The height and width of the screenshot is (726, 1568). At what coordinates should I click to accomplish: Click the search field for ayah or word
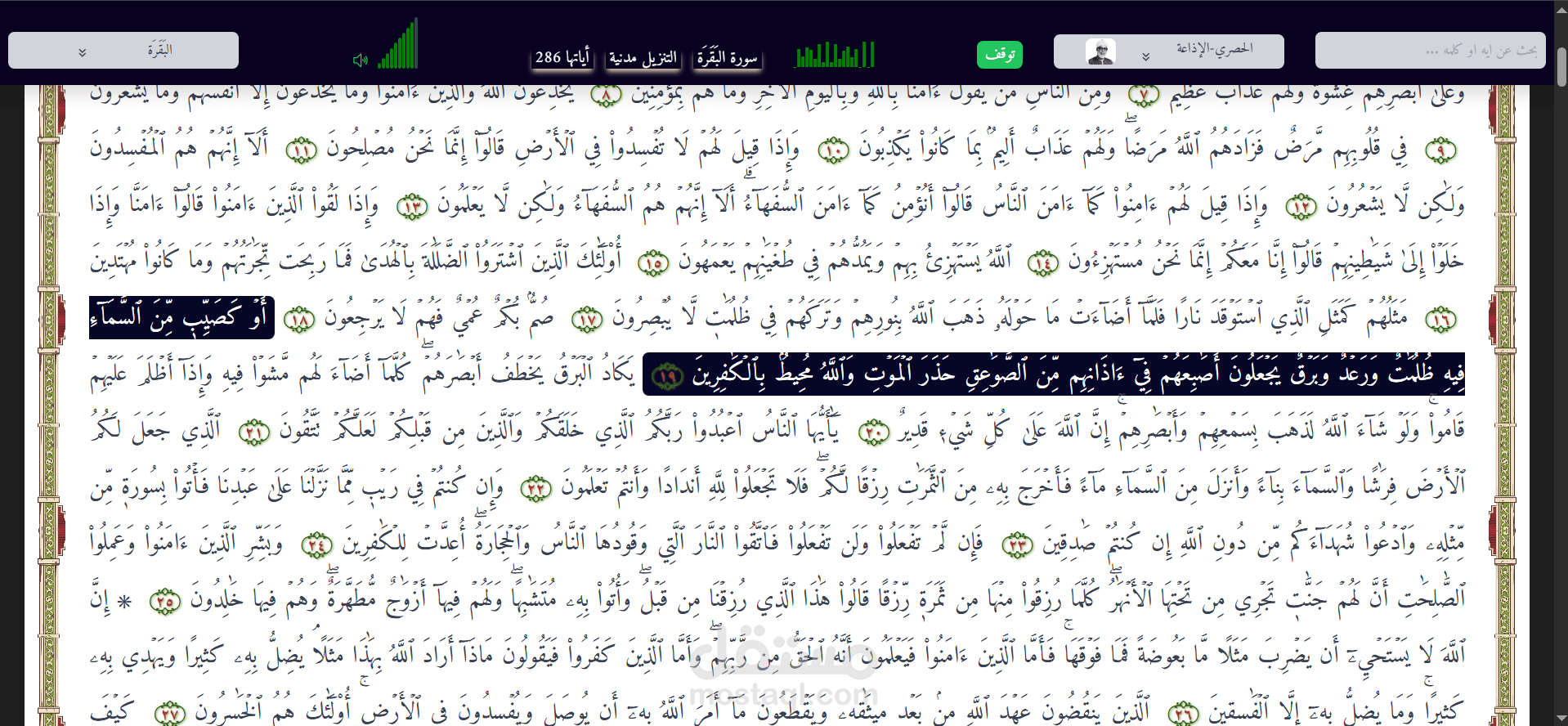(x=1430, y=51)
